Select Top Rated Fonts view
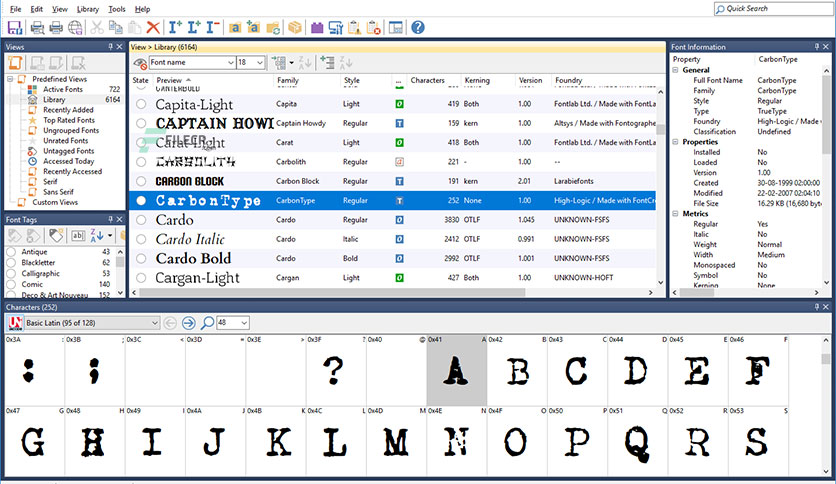The width and height of the screenshot is (836, 484). click(69, 120)
